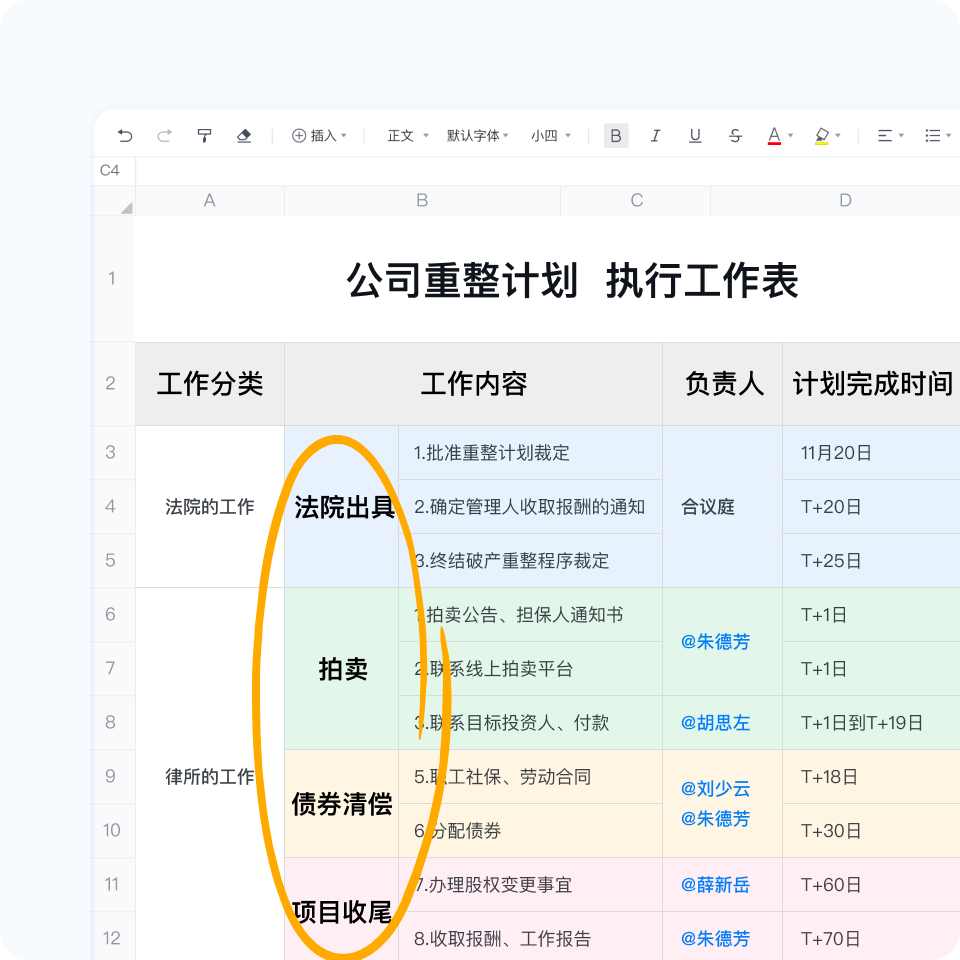The width and height of the screenshot is (960, 960).
Task: Click the Highlight Color icon
Action: coord(822,136)
